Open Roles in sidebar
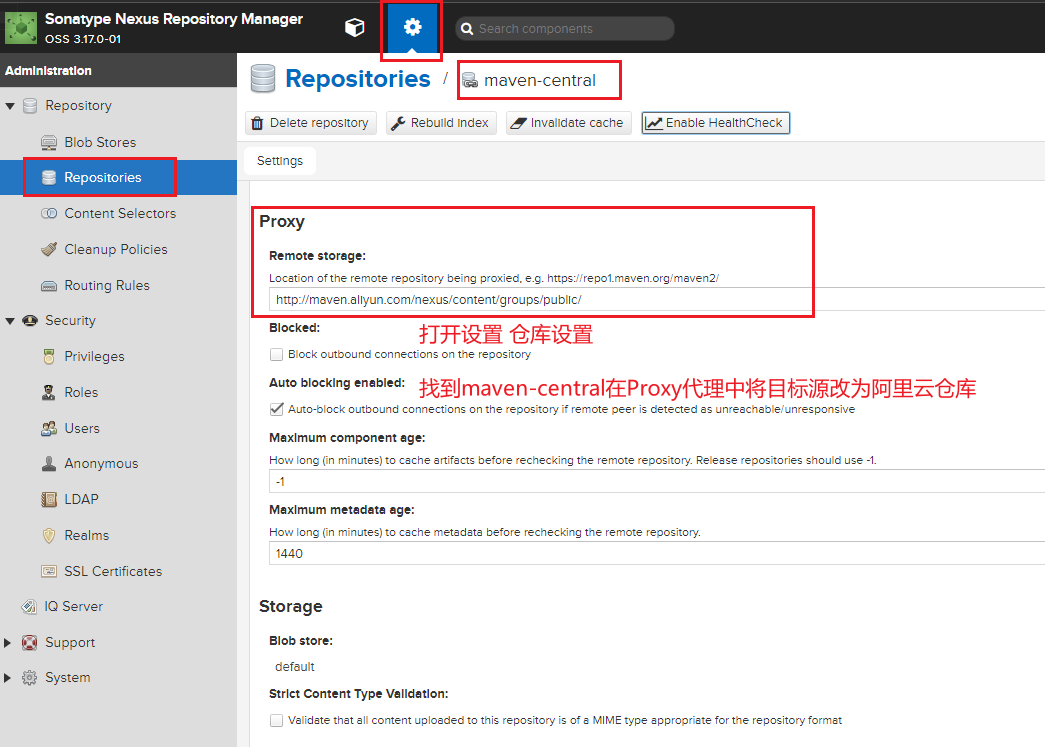Image resolution: width=1045 pixels, height=747 pixels. pos(119,392)
